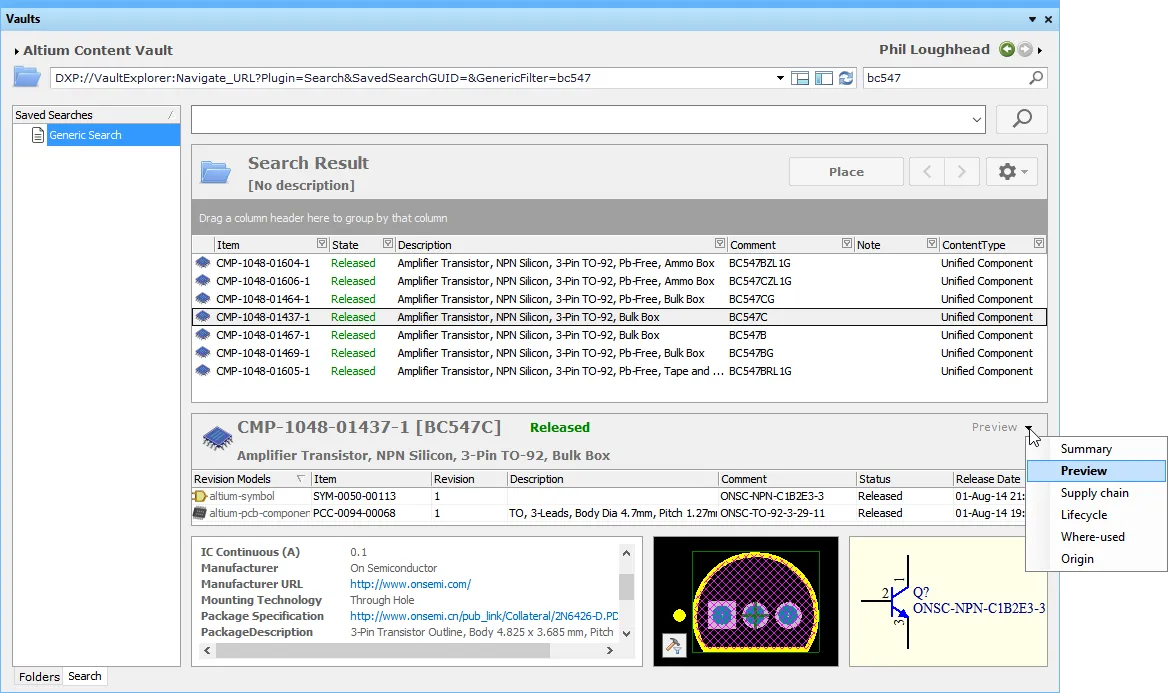Screen dimensions: 1168x693
Task: Click the vault folder icon beside the URL bar
Action: (27, 77)
